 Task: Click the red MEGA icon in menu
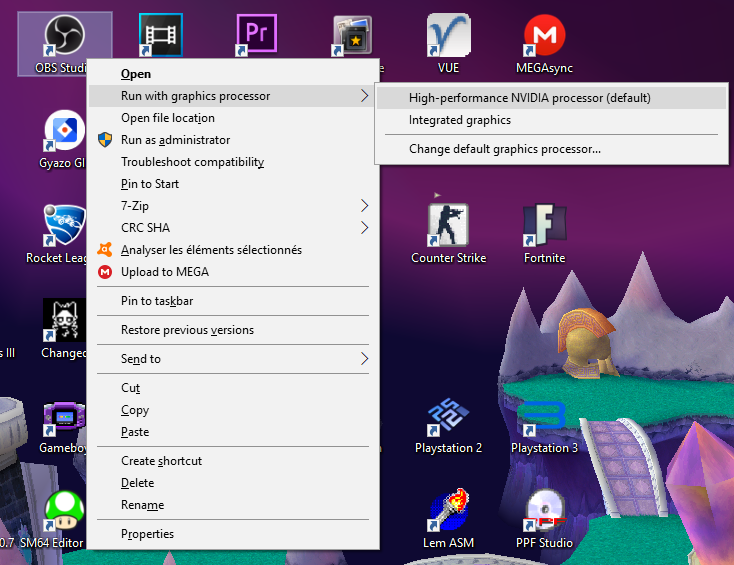[x=105, y=271]
